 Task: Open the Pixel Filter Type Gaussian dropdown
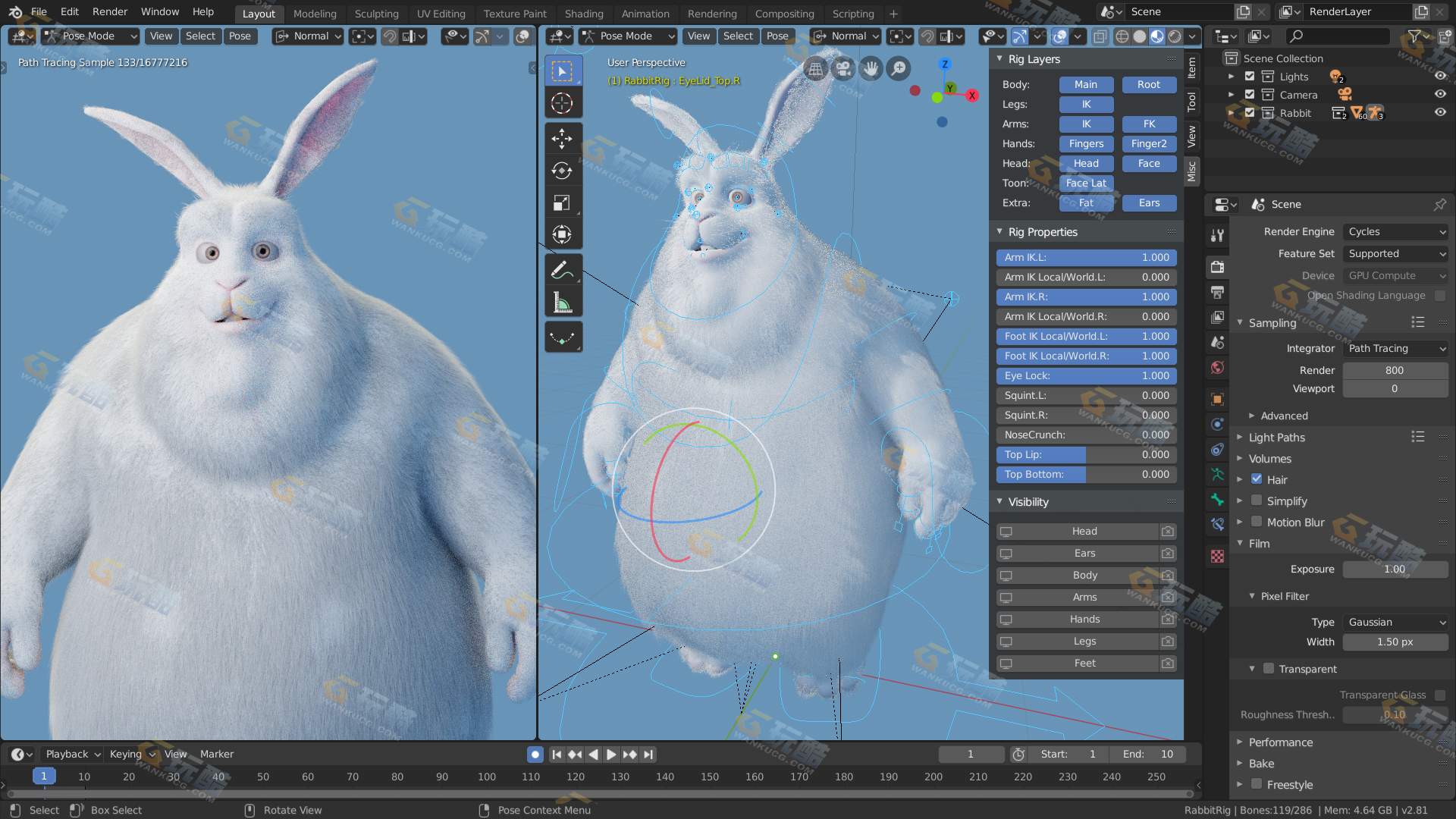click(x=1395, y=622)
